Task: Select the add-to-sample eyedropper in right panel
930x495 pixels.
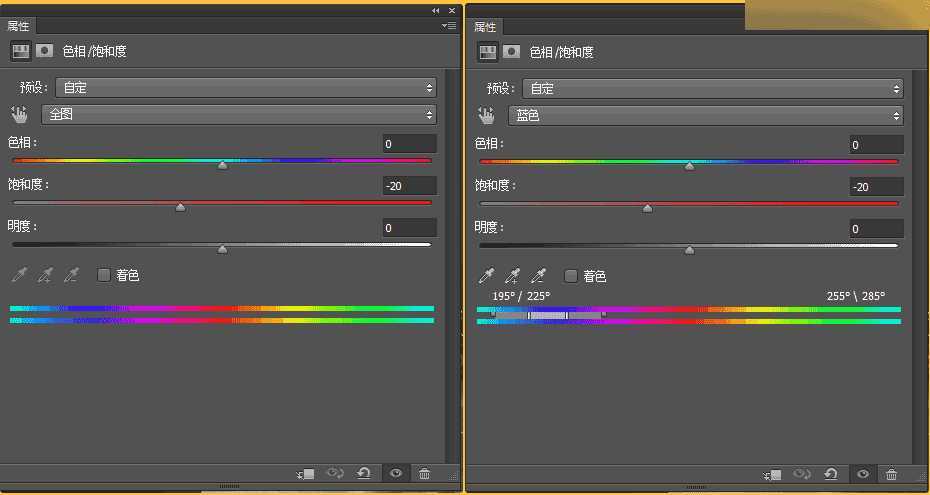Action: [x=512, y=276]
